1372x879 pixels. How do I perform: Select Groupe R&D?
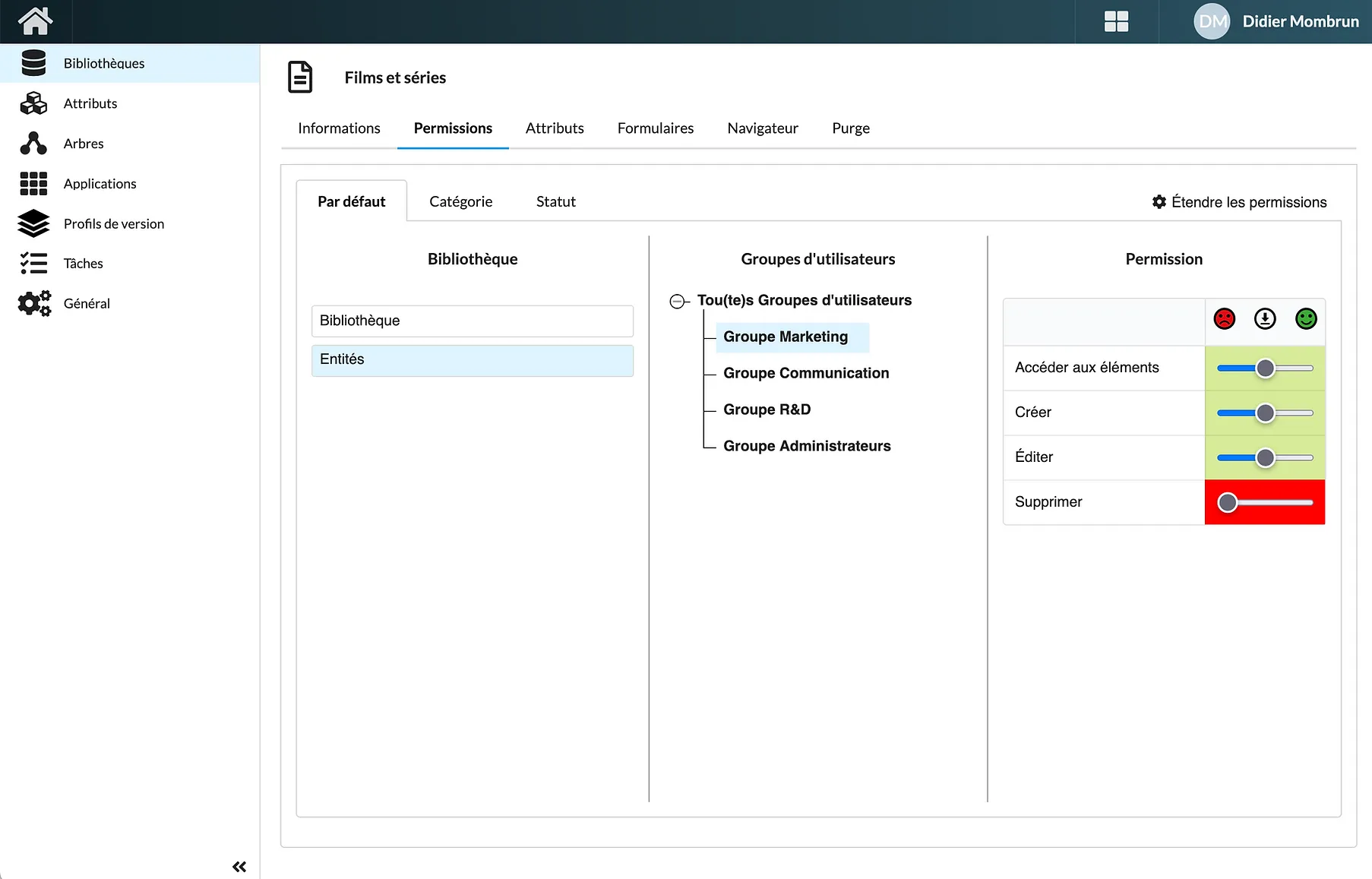coord(767,409)
